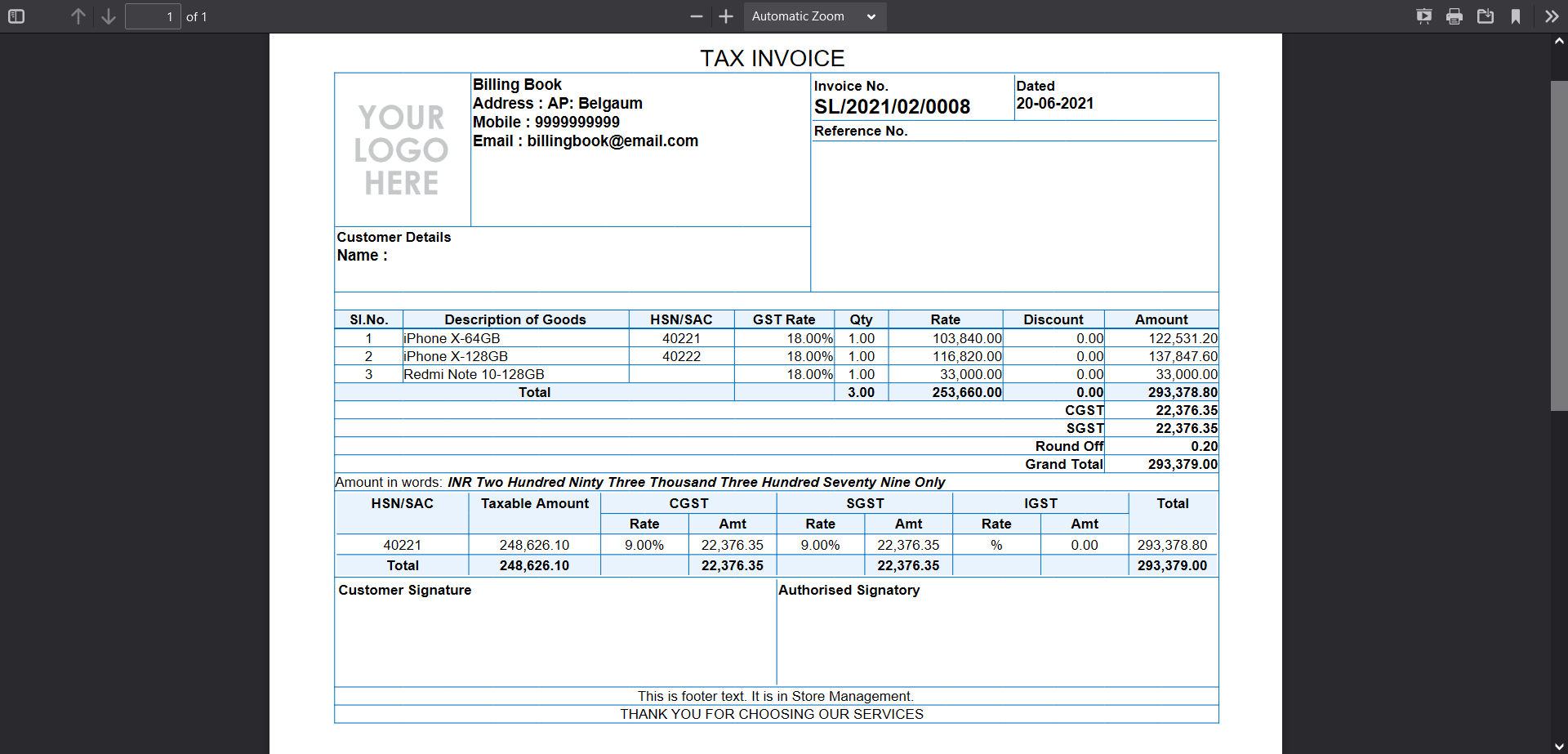Click the billingbook@email.com email text

[x=612, y=141]
